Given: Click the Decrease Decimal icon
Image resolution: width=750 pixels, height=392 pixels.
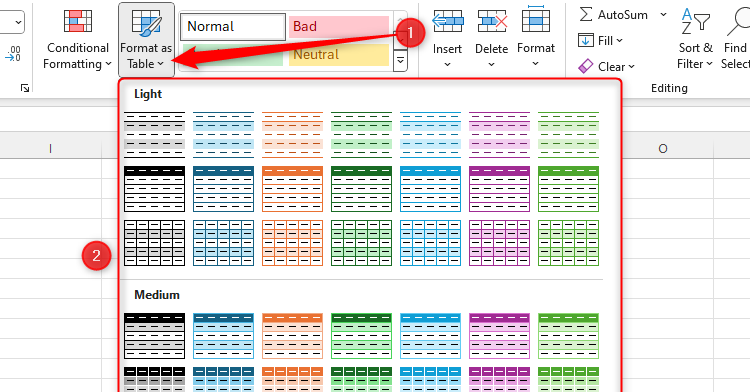Looking at the screenshot, I should click(x=13, y=54).
